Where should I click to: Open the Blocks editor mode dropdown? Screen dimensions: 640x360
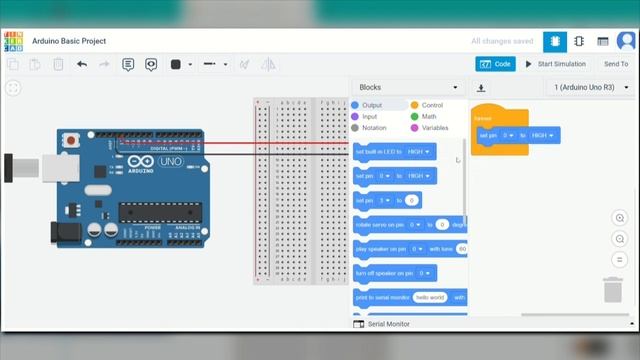pos(408,87)
